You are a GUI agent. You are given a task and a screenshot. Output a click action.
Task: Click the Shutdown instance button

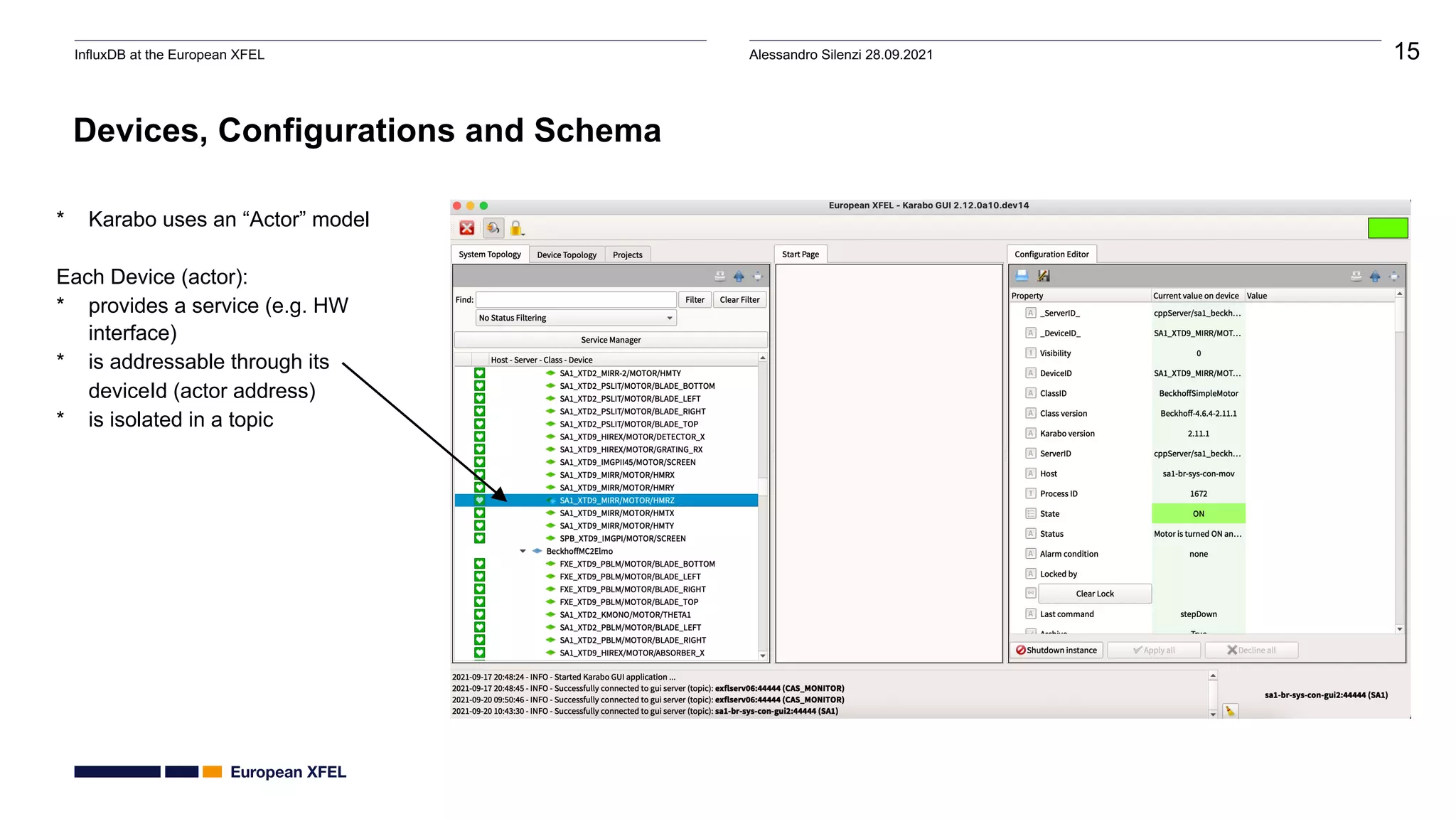(x=1056, y=650)
